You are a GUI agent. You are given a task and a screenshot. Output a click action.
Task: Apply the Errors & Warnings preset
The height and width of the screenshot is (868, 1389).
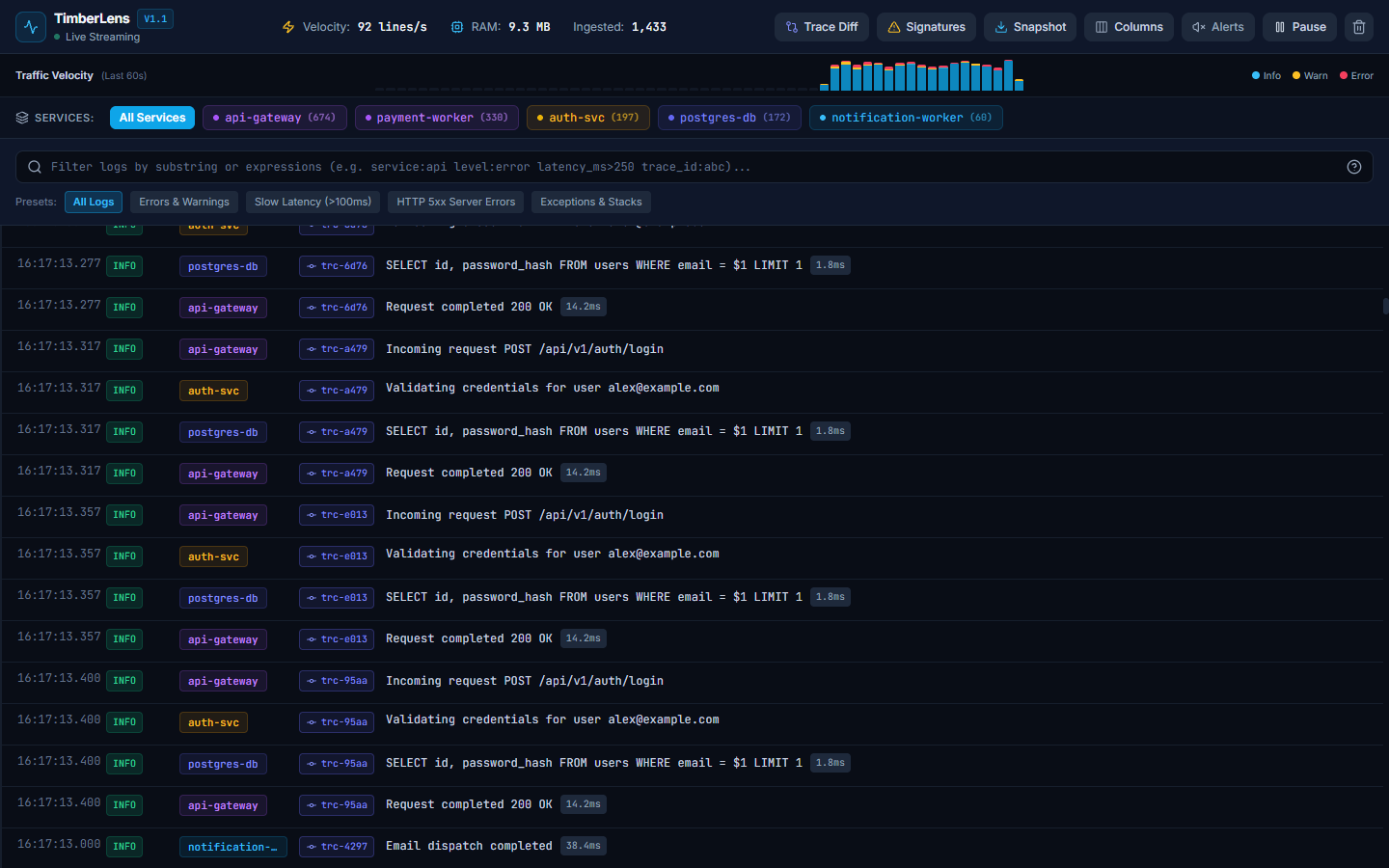pos(184,202)
